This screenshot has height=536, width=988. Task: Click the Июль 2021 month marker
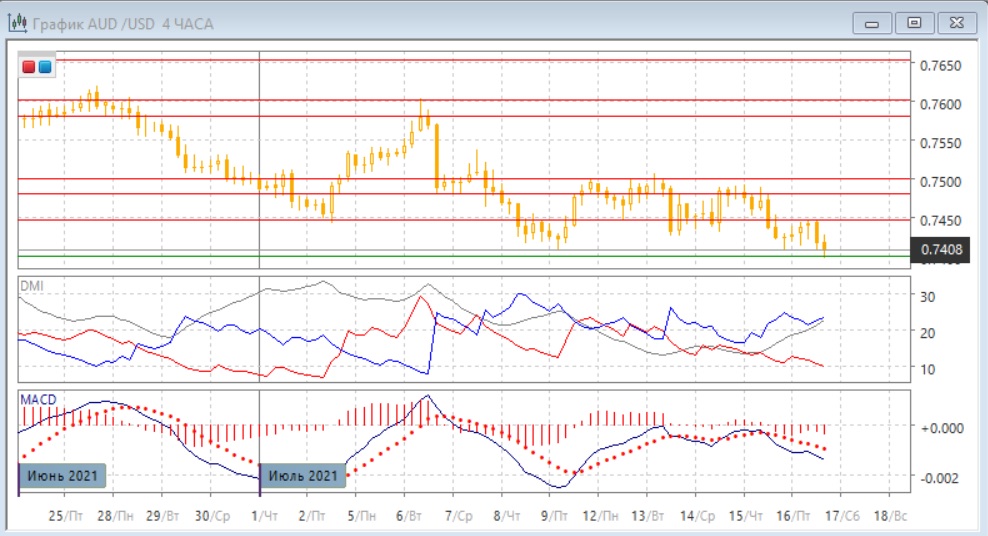click(303, 475)
